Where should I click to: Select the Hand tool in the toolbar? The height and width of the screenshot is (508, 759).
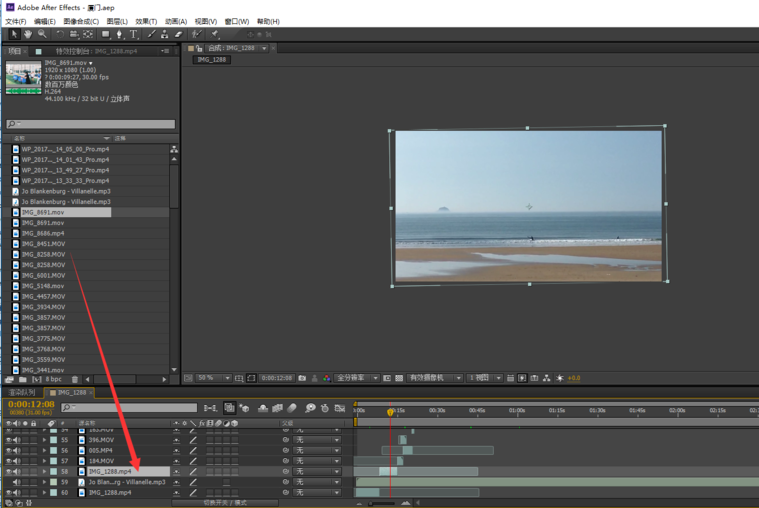28,34
